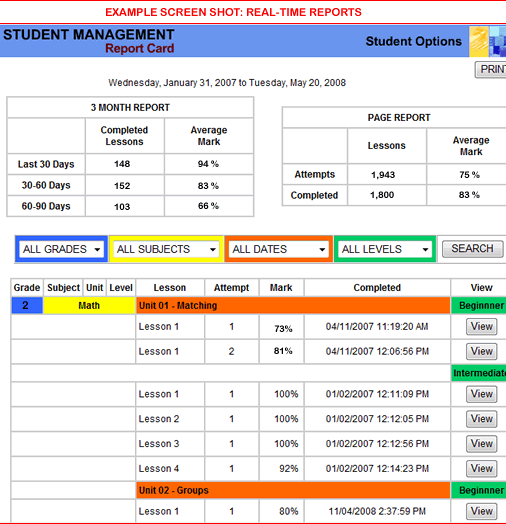This screenshot has height=524, width=506.
Task: Click Student Options heading text
Action: click(x=413, y=41)
